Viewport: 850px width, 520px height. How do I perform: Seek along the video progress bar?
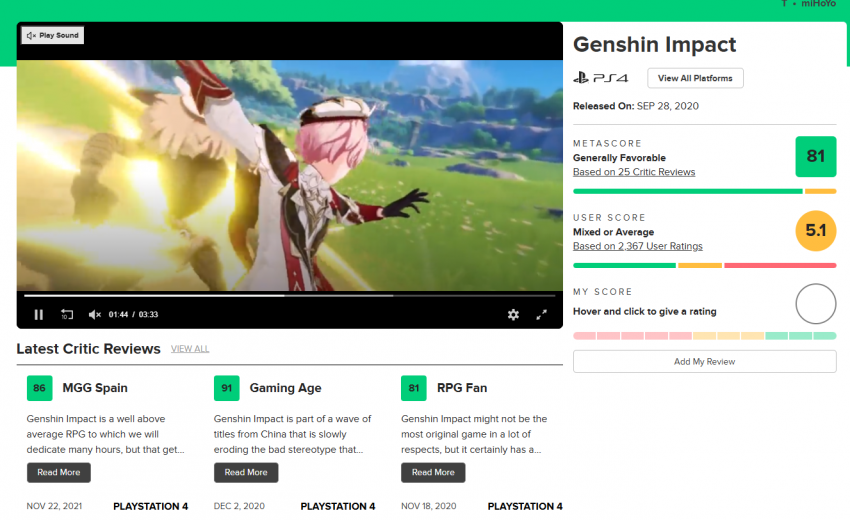click(289, 296)
